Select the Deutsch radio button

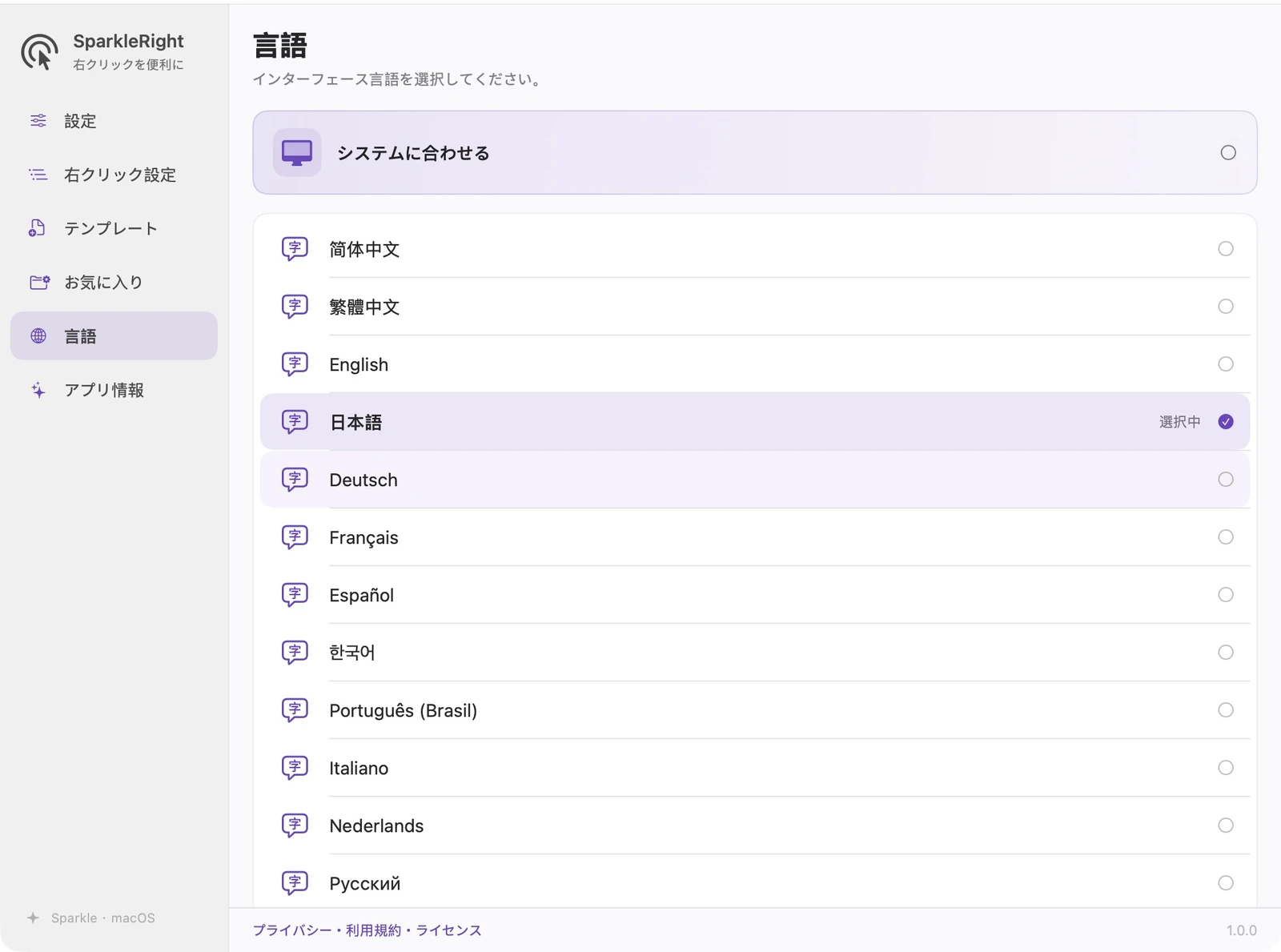(x=1226, y=480)
